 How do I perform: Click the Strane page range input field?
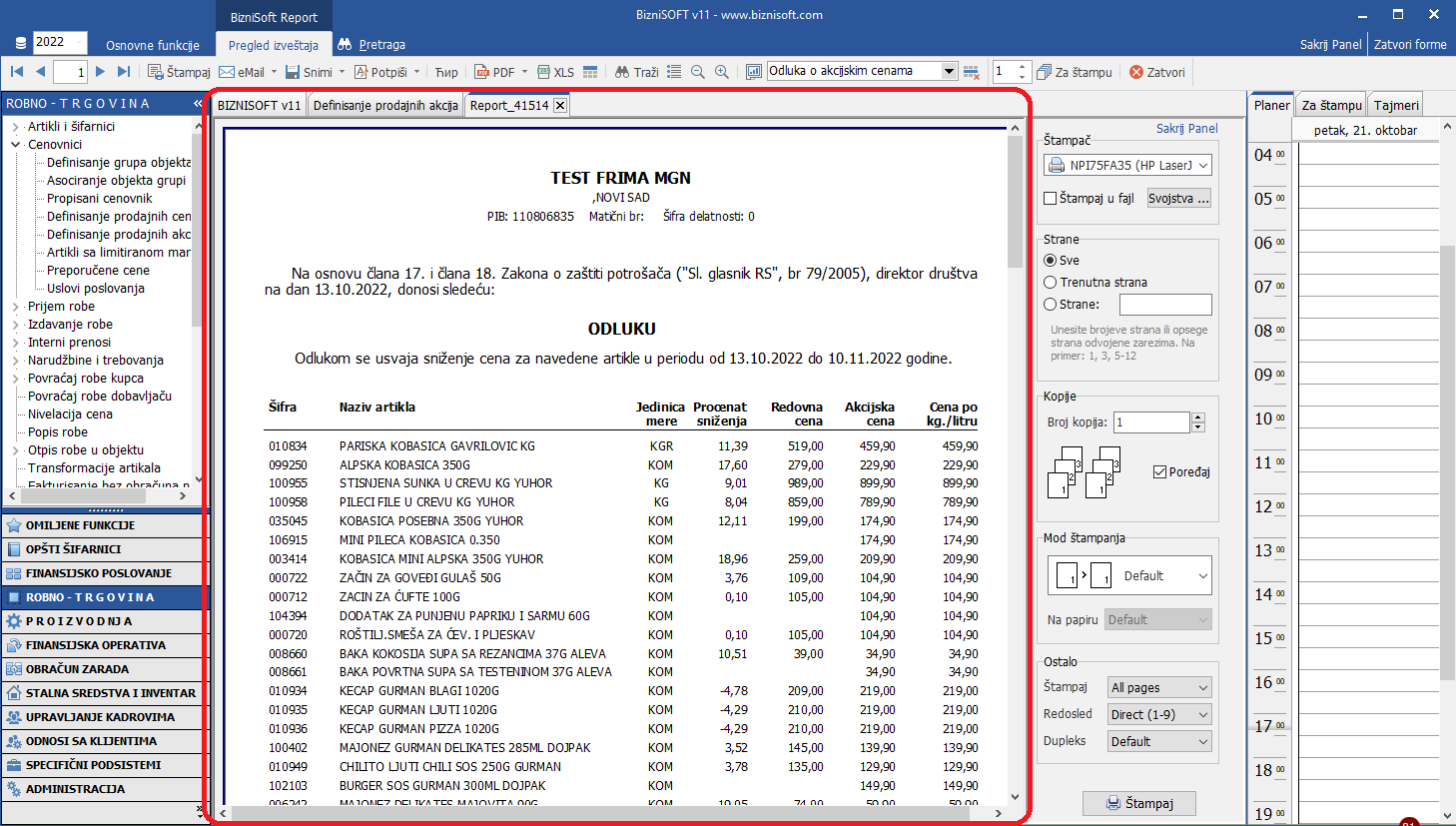[x=1165, y=305]
